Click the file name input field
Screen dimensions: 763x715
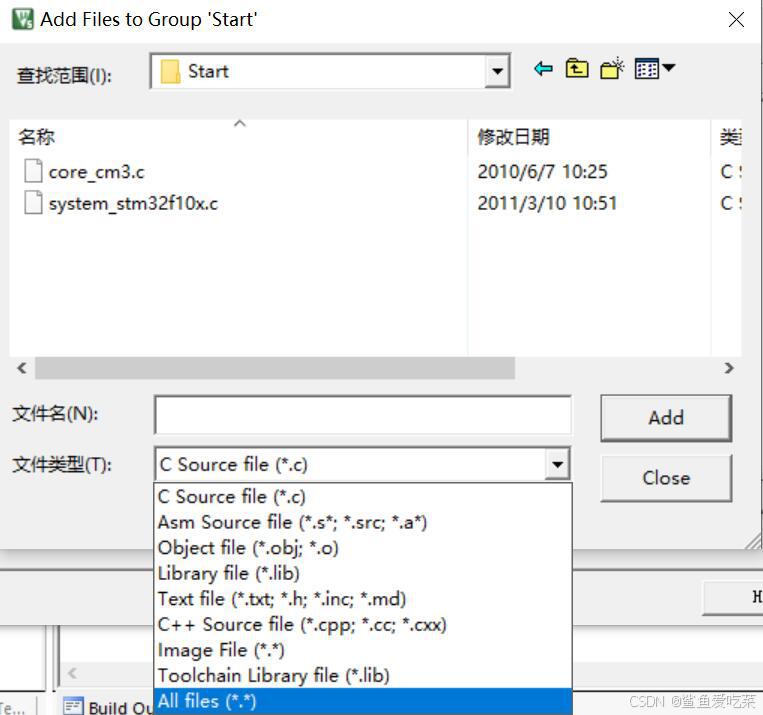point(363,415)
